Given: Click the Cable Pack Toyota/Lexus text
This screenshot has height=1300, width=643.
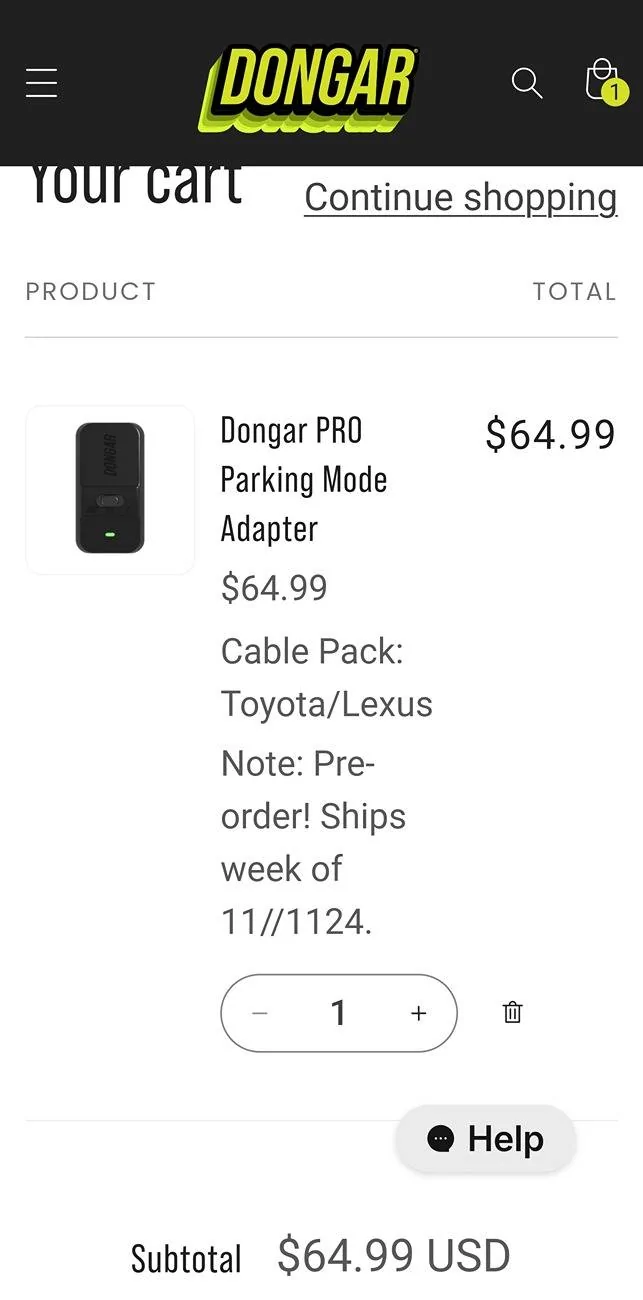Looking at the screenshot, I should pos(326,677).
